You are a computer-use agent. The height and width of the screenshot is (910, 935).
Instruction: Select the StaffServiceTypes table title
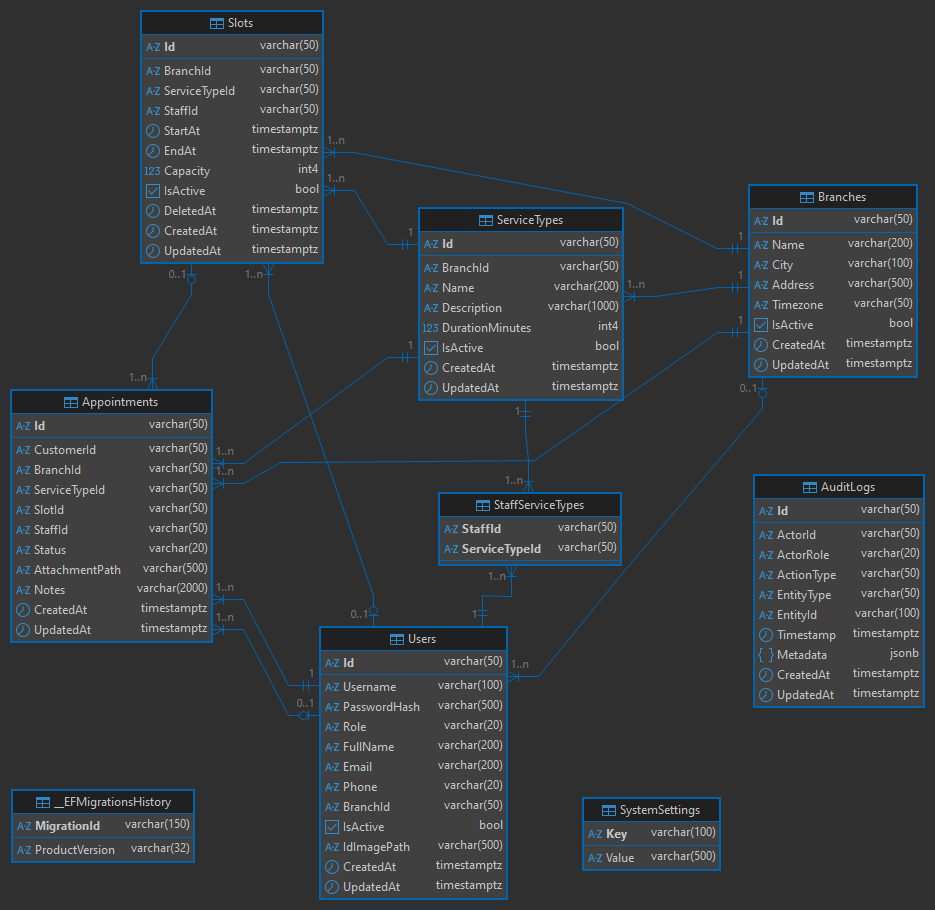click(539, 505)
